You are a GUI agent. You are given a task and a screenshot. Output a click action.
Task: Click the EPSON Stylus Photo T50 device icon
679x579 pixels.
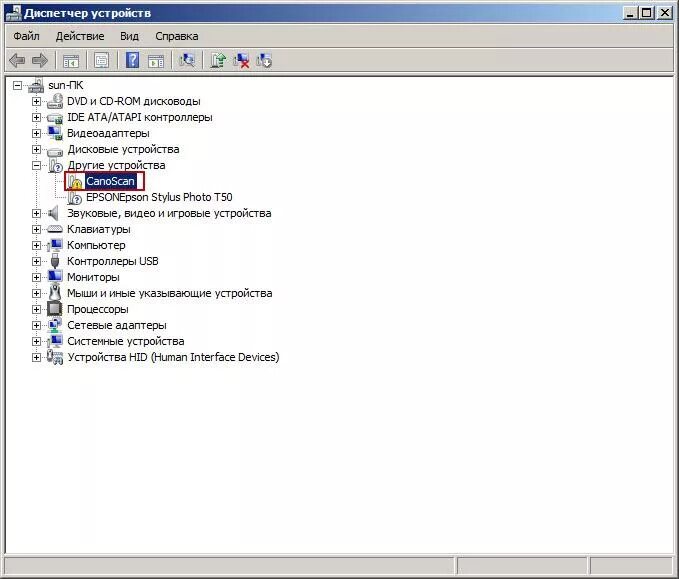(x=74, y=197)
